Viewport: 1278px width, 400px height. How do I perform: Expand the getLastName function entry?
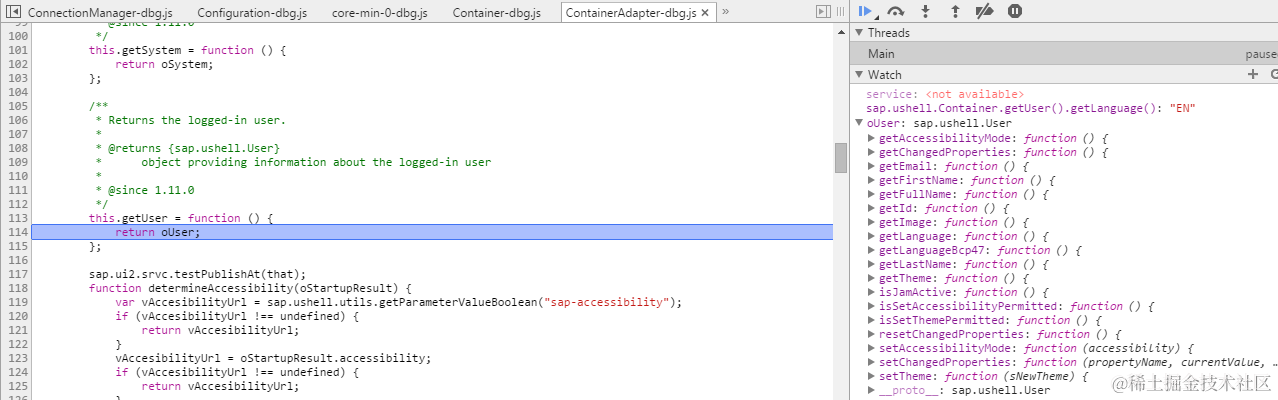coord(872,264)
